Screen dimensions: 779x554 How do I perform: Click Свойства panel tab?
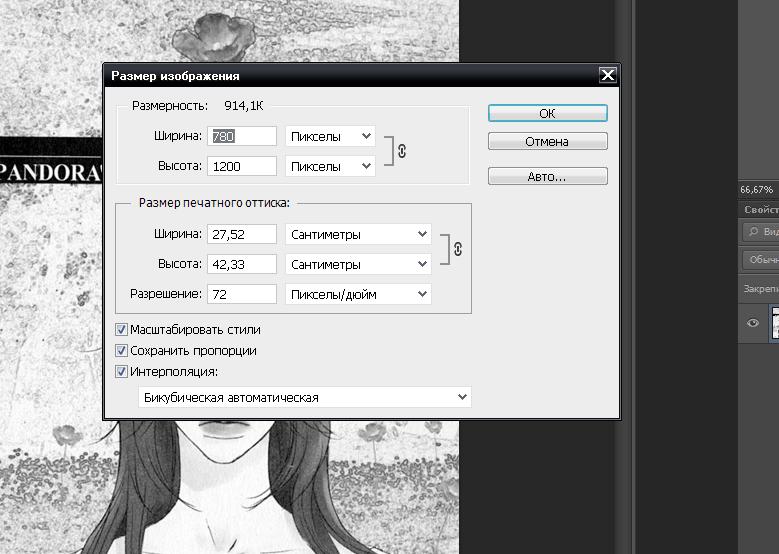point(761,210)
